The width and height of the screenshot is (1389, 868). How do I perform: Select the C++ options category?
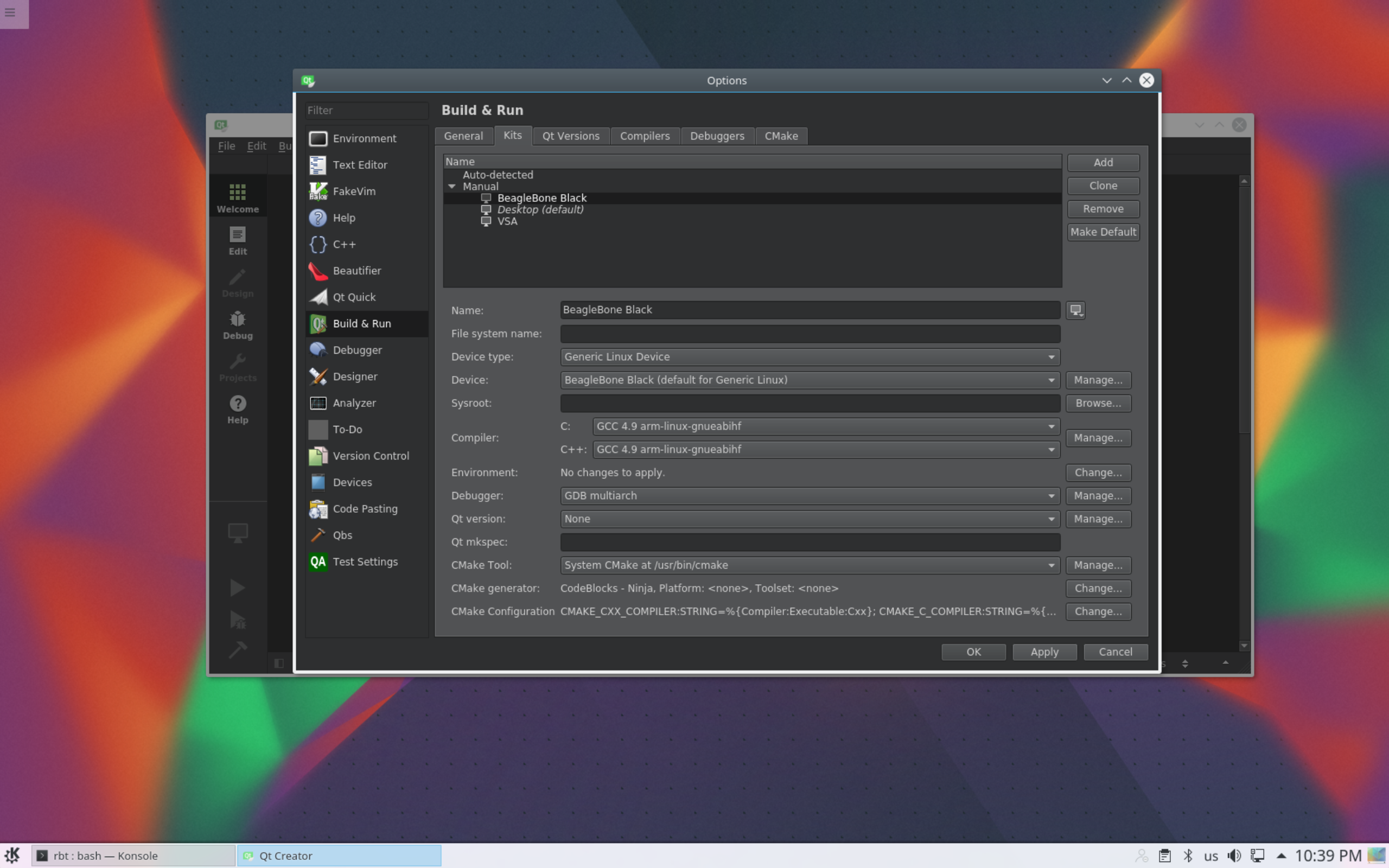click(367, 244)
